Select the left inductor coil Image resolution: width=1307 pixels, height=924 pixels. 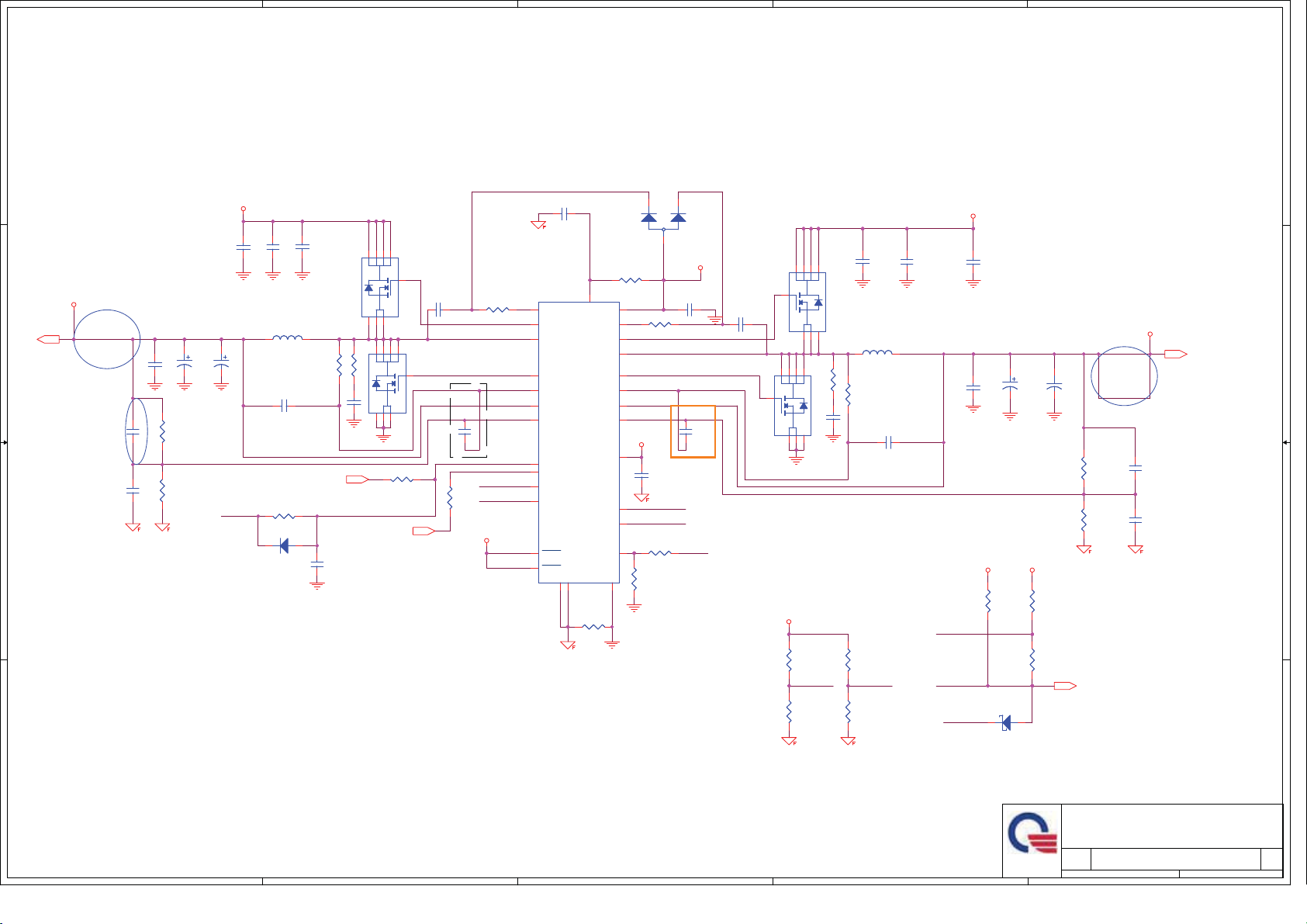pos(288,337)
